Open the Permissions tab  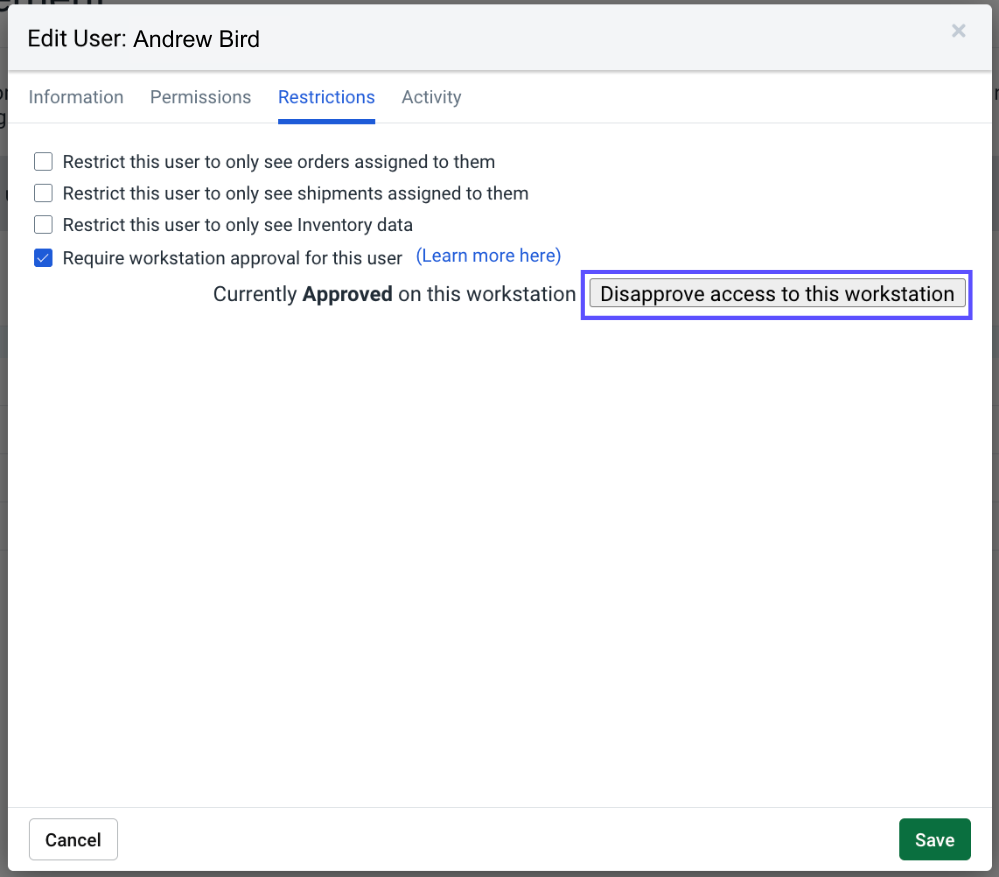[200, 97]
